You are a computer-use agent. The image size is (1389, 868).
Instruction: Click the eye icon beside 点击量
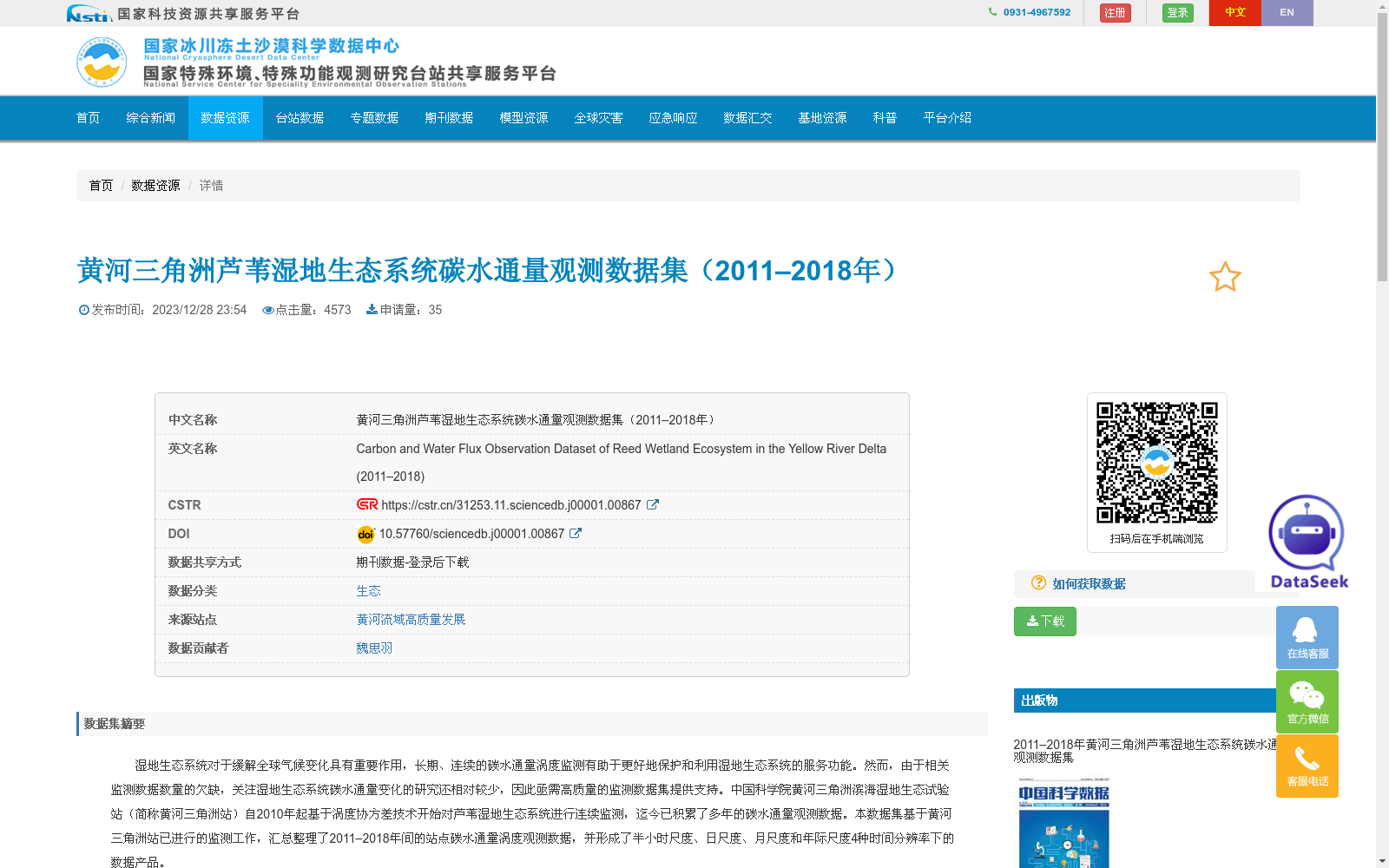pyautogui.click(x=268, y=310)
